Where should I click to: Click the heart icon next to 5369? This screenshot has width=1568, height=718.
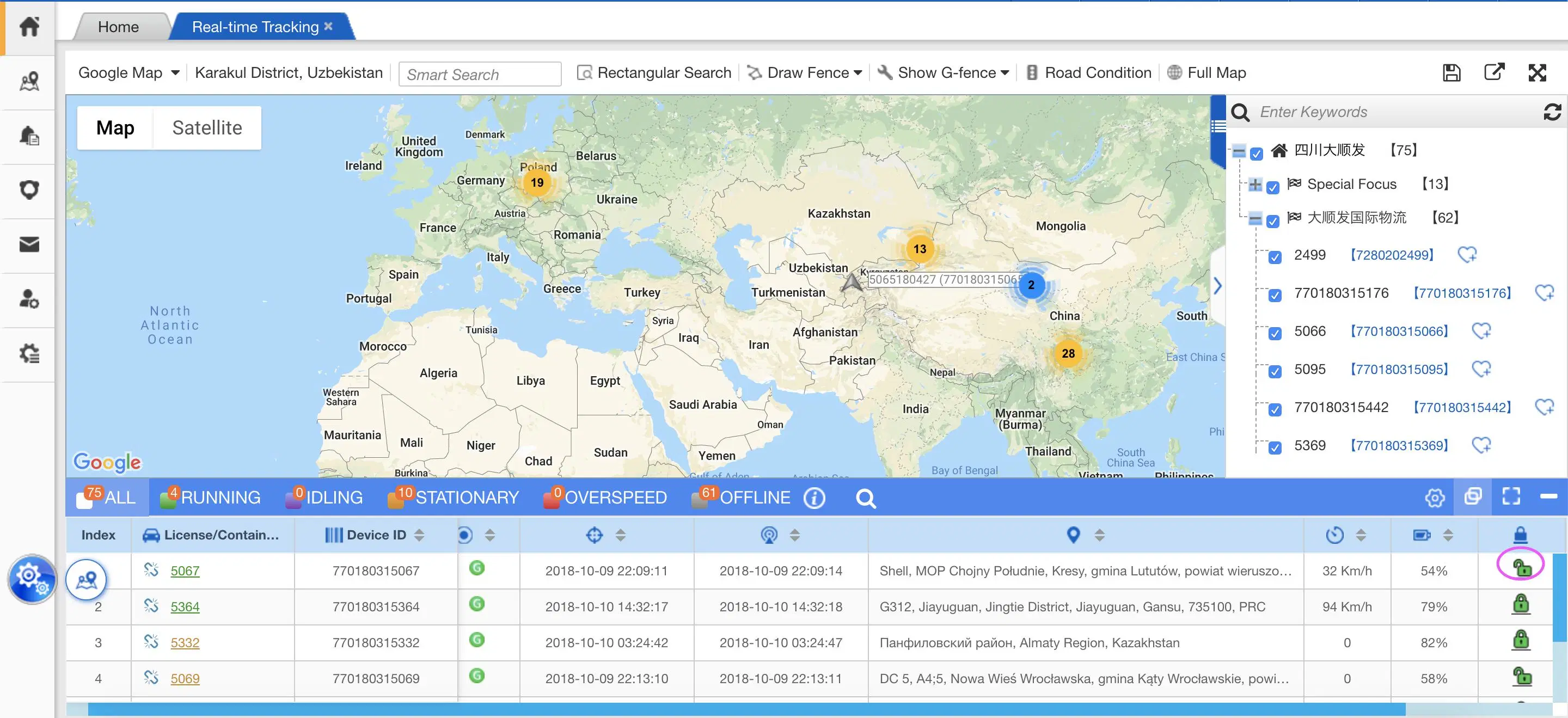point(1481,445)
